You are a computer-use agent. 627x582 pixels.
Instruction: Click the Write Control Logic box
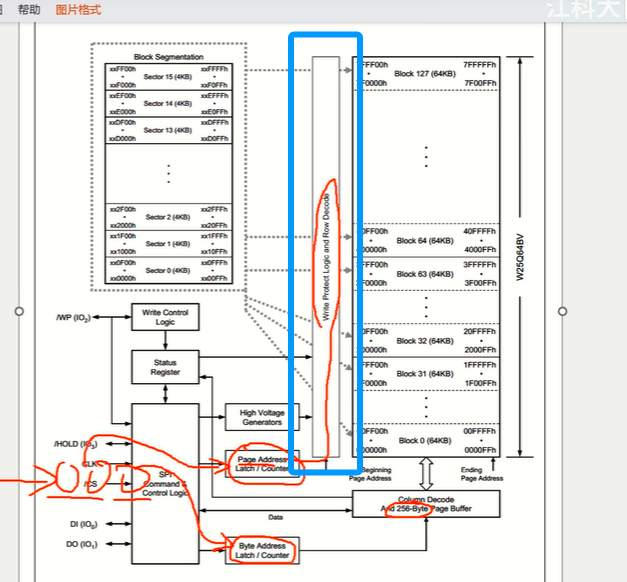pos(165,317)
